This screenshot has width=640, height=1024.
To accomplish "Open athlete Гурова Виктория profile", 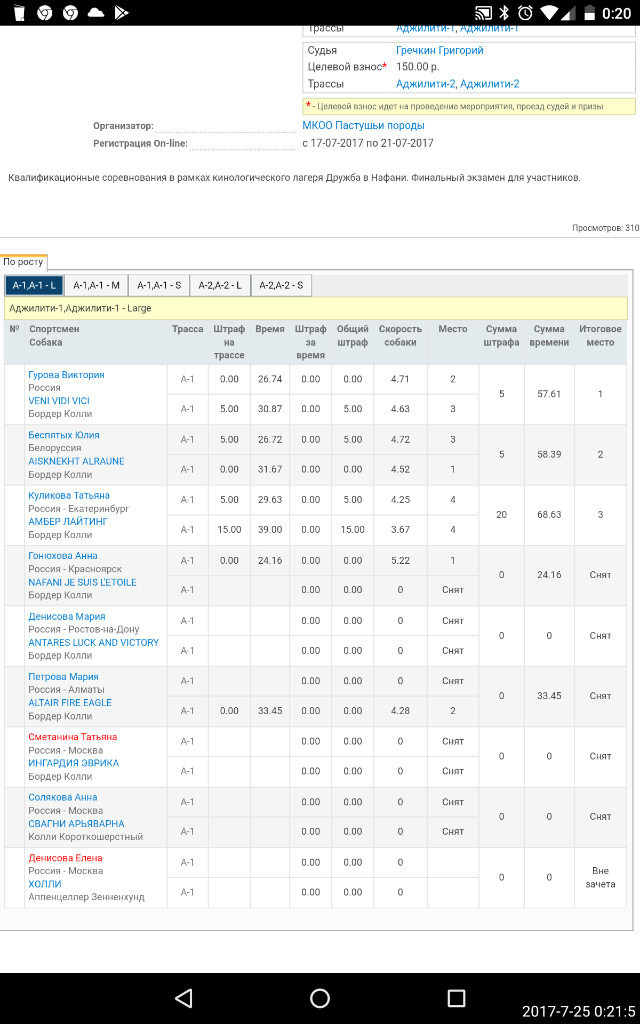I will [x=66, y=375].
